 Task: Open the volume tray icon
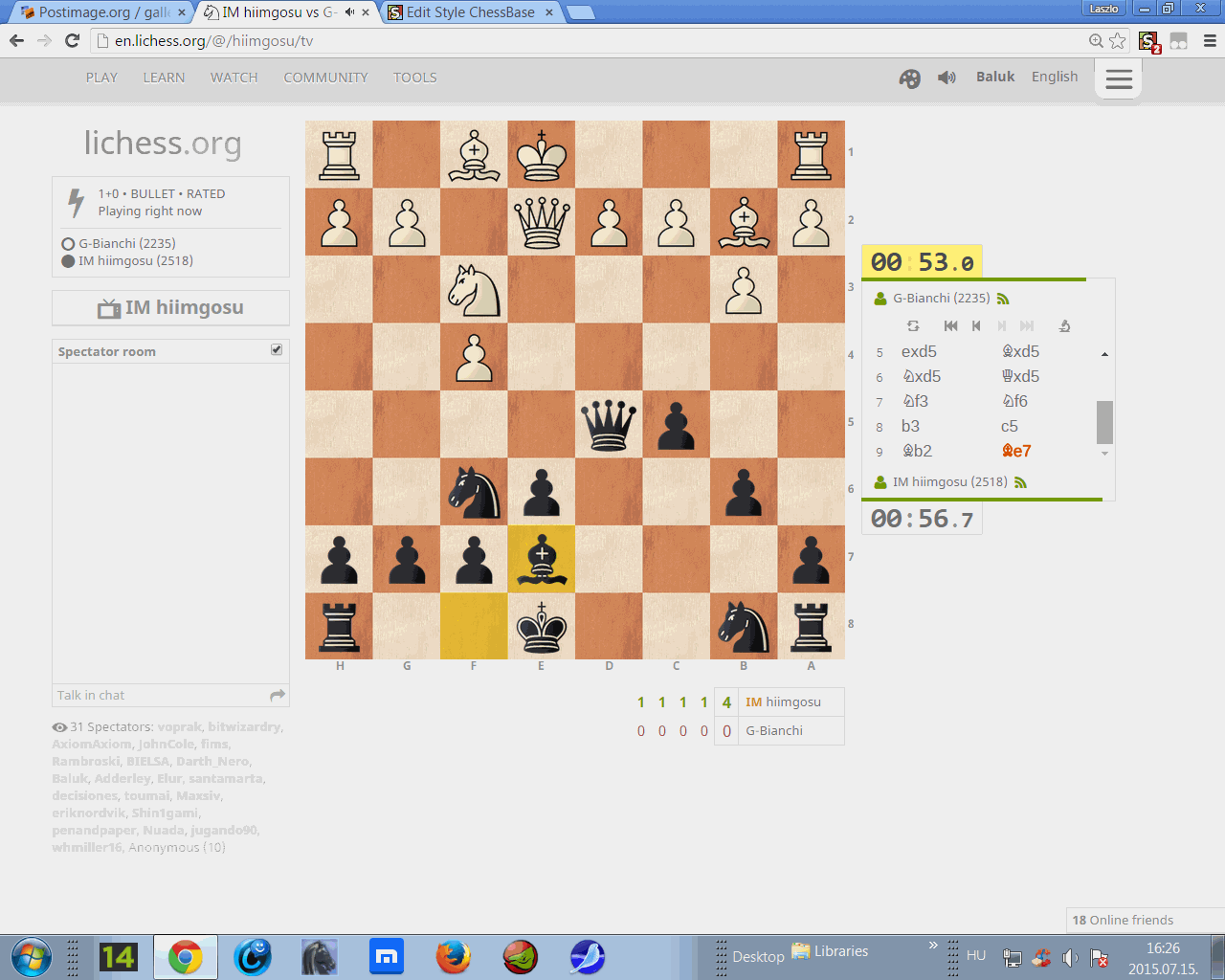1070,957
